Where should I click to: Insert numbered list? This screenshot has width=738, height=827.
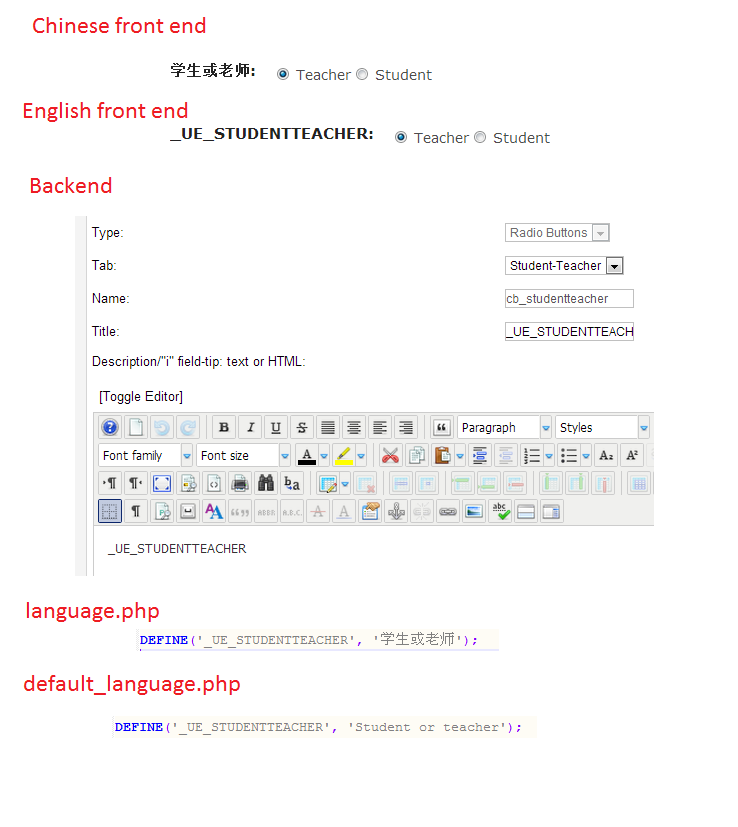pyautogui.click(x=532, y=455)
